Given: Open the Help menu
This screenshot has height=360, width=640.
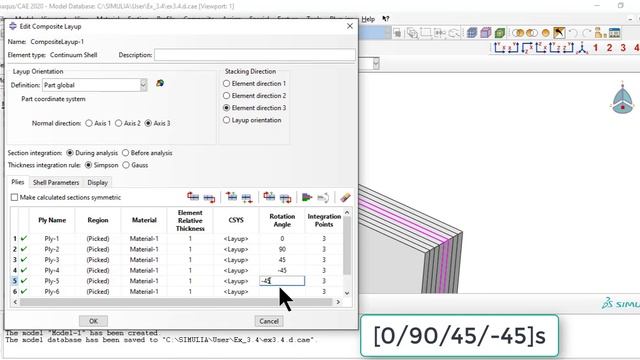Looking at the screenshot, I should [x=368, y=19].
